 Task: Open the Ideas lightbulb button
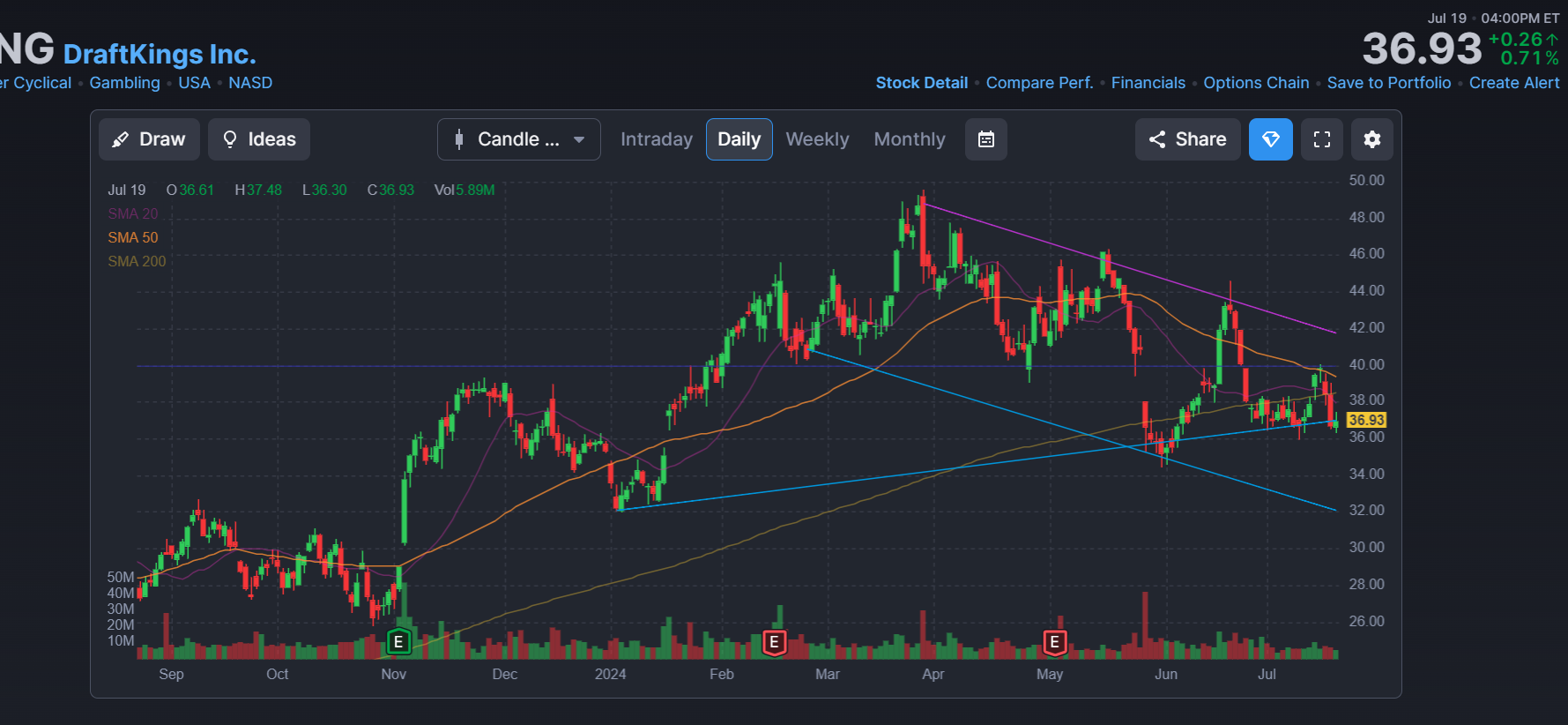click(x=259, y=139)
